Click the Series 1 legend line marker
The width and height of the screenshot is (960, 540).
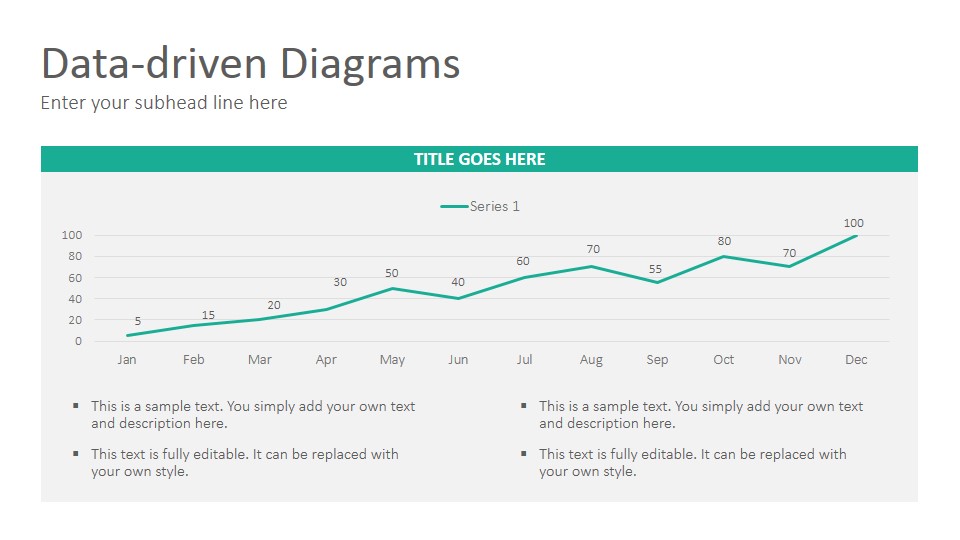454,206
